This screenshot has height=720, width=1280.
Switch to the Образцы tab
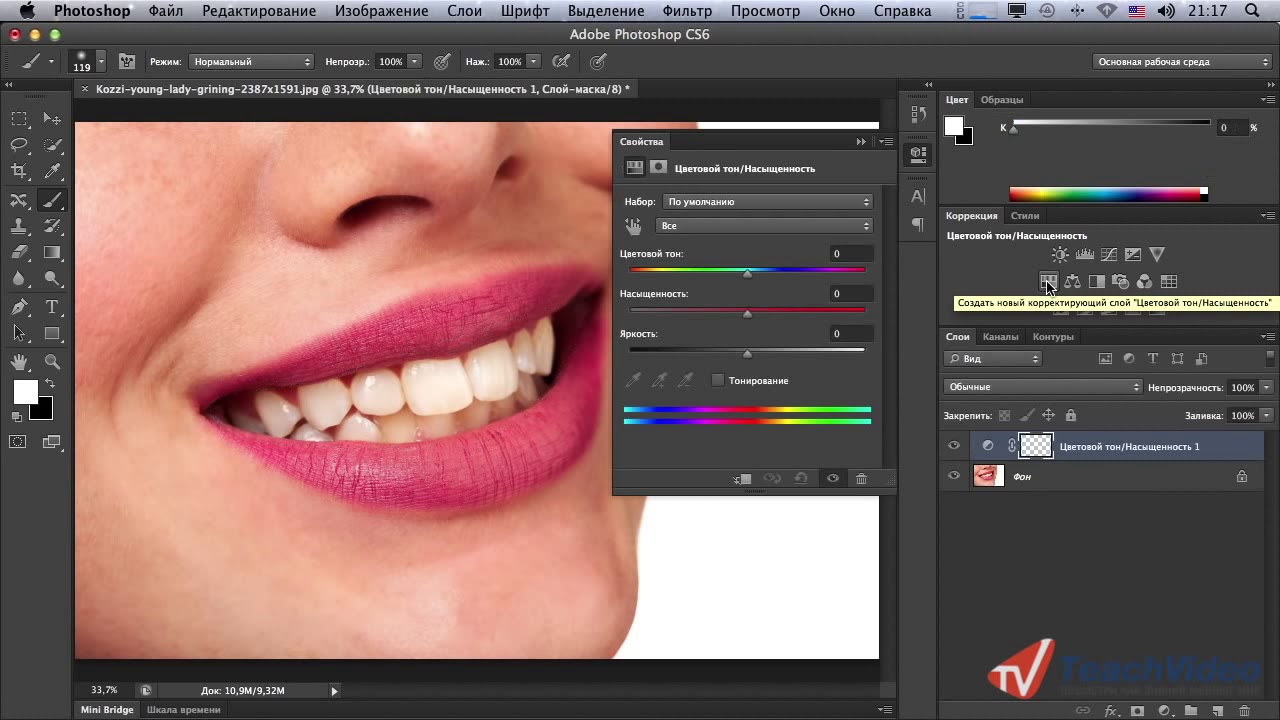coord(1002,100)
